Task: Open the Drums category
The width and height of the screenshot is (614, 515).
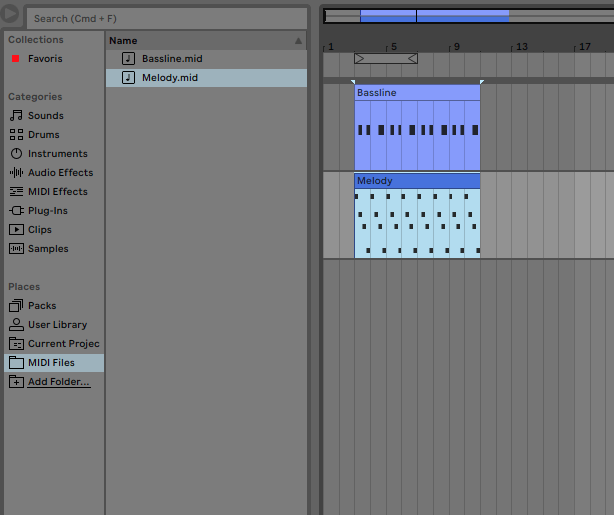Action: (x=43, y=135)
